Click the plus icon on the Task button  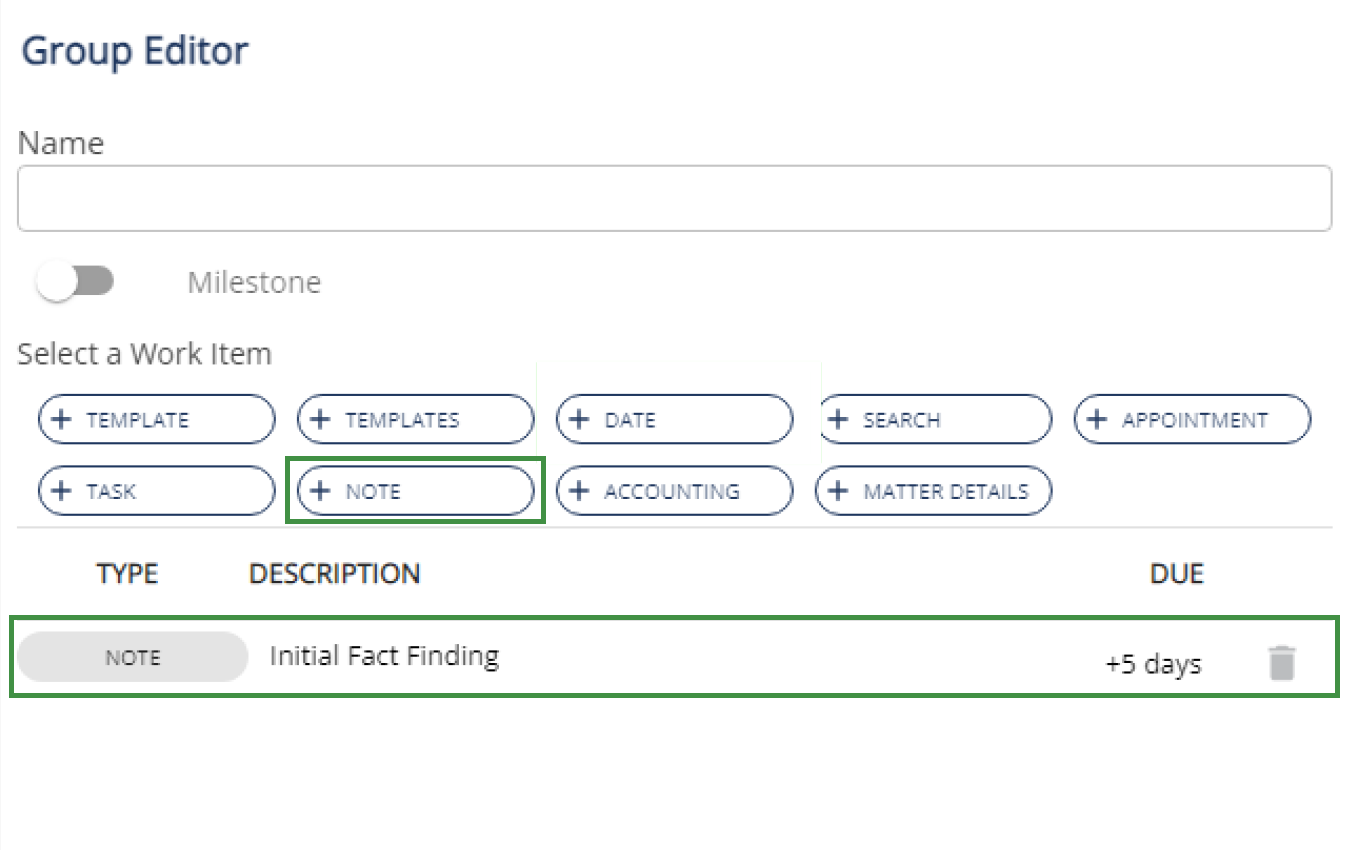click(61, 492)
